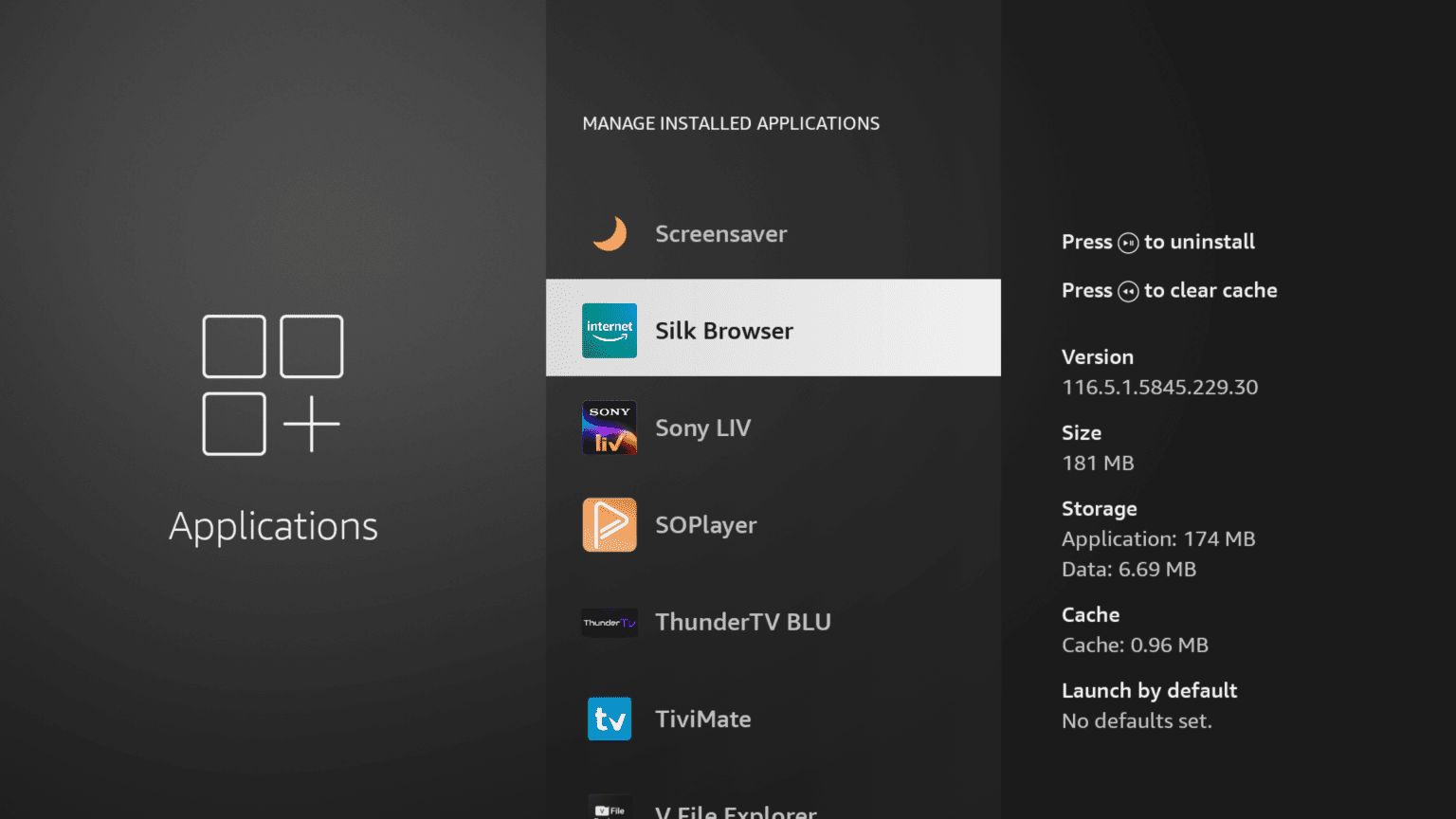This screenshot has height=819, width=1456.
Task: Select the V File Explorer icon
Action: point(610,809)
